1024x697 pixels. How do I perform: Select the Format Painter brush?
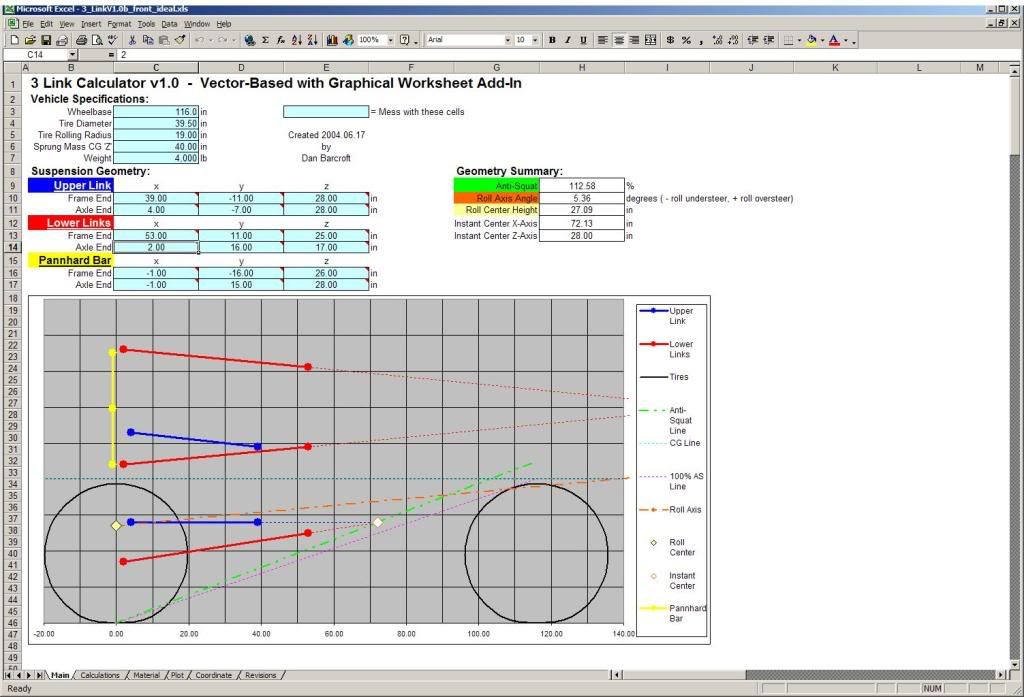[x=180, y=40]
